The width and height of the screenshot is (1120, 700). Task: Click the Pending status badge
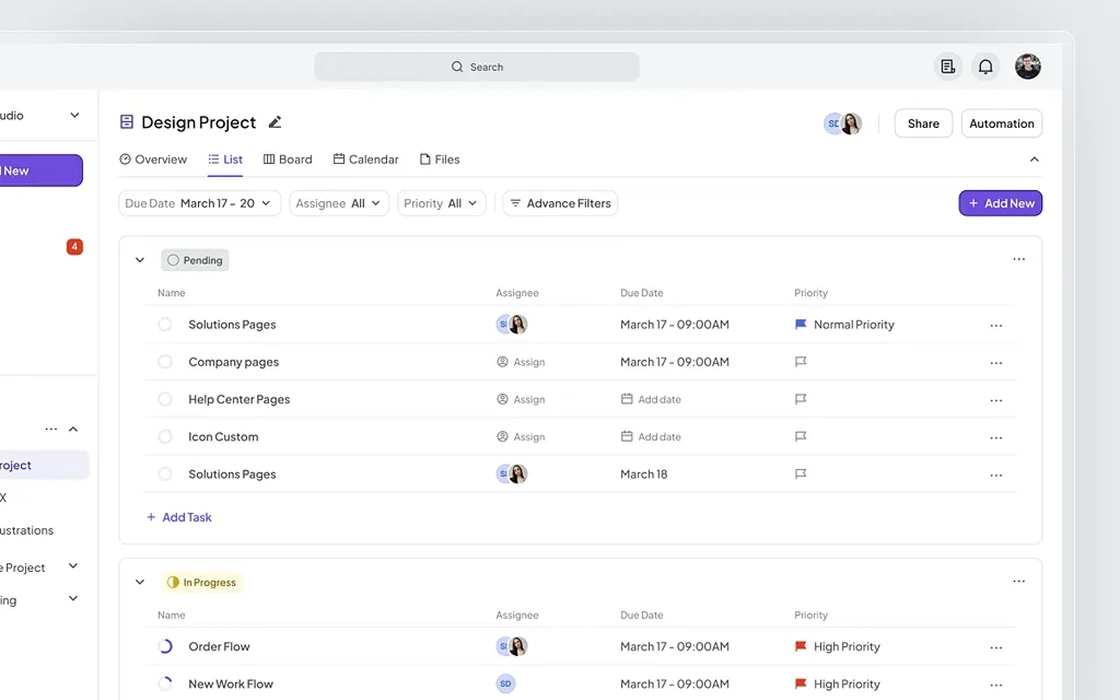(x=195, y=260)
